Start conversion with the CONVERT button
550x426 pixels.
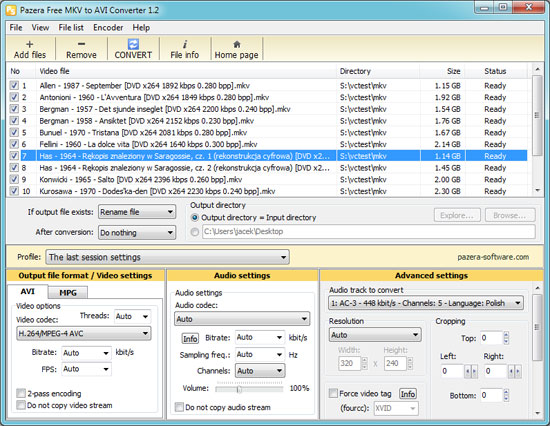click(x=133, y=49)
